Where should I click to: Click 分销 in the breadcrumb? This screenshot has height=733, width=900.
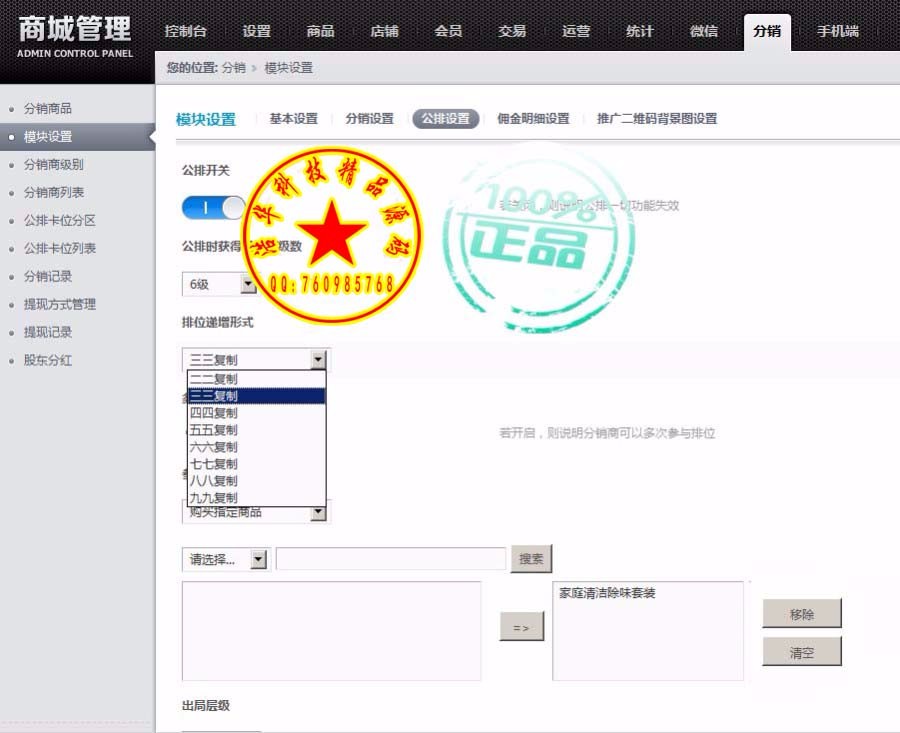(234, 68)
